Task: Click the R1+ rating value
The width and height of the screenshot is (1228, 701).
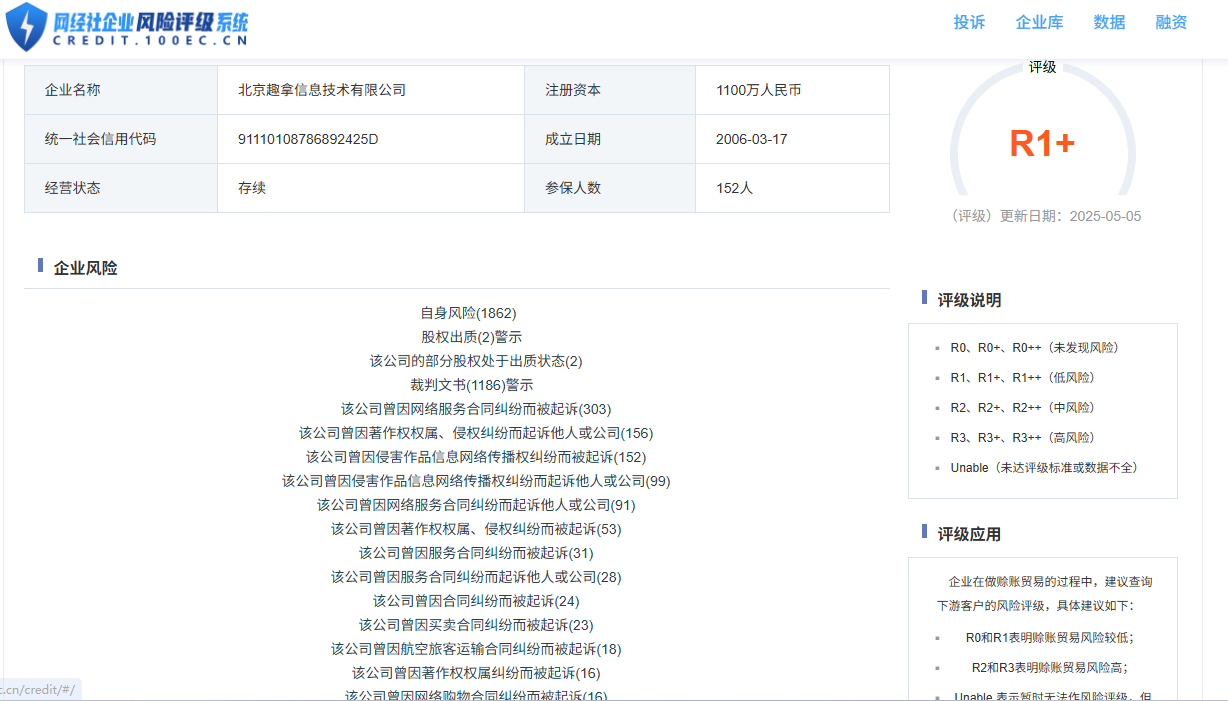Action: pyautogui.click(x=1042, y=144)
